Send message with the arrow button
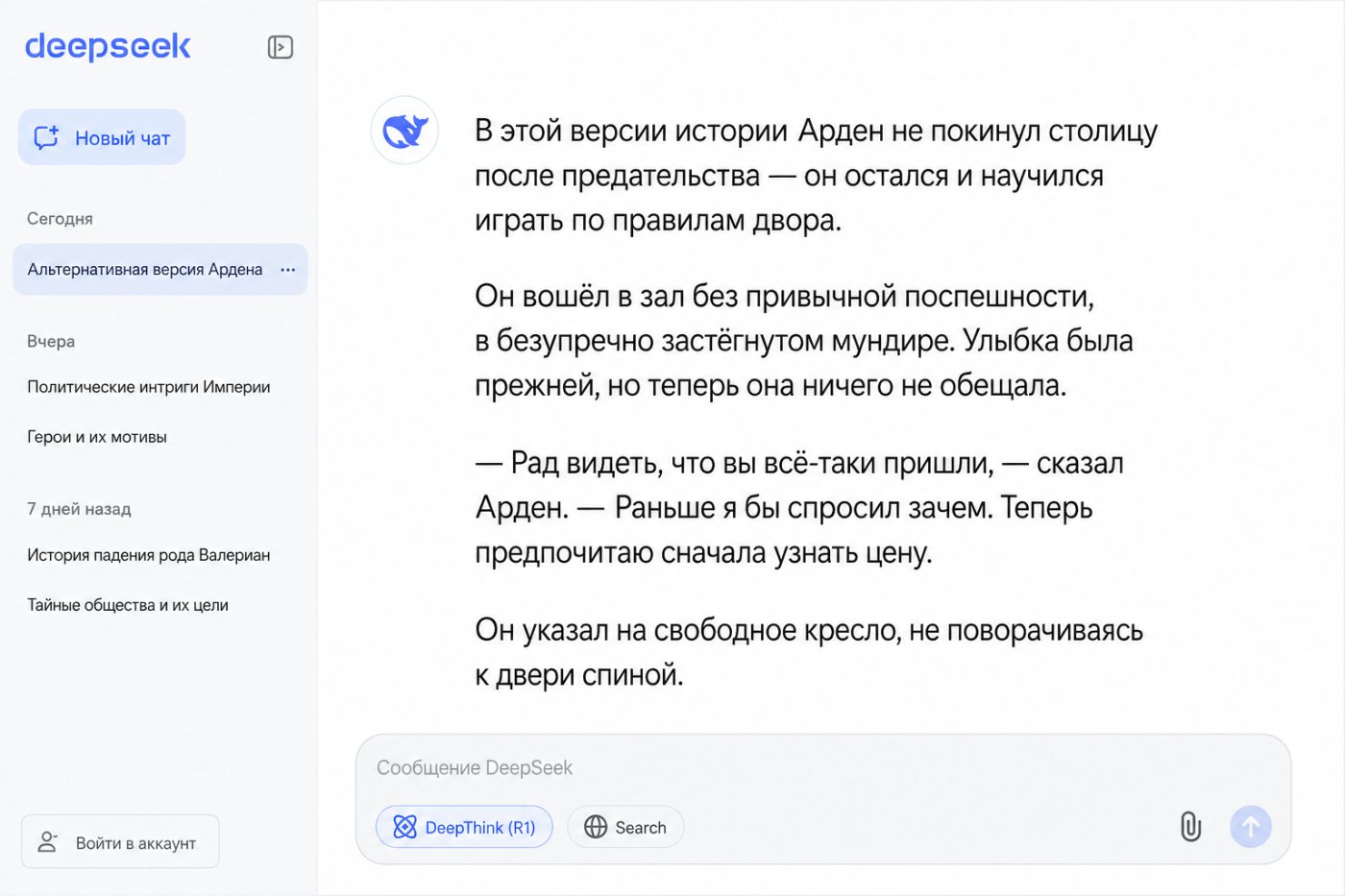Image resolution: width=1345 pixels, height=896 pixels. pyautogui.click(x=1251, y=826)
